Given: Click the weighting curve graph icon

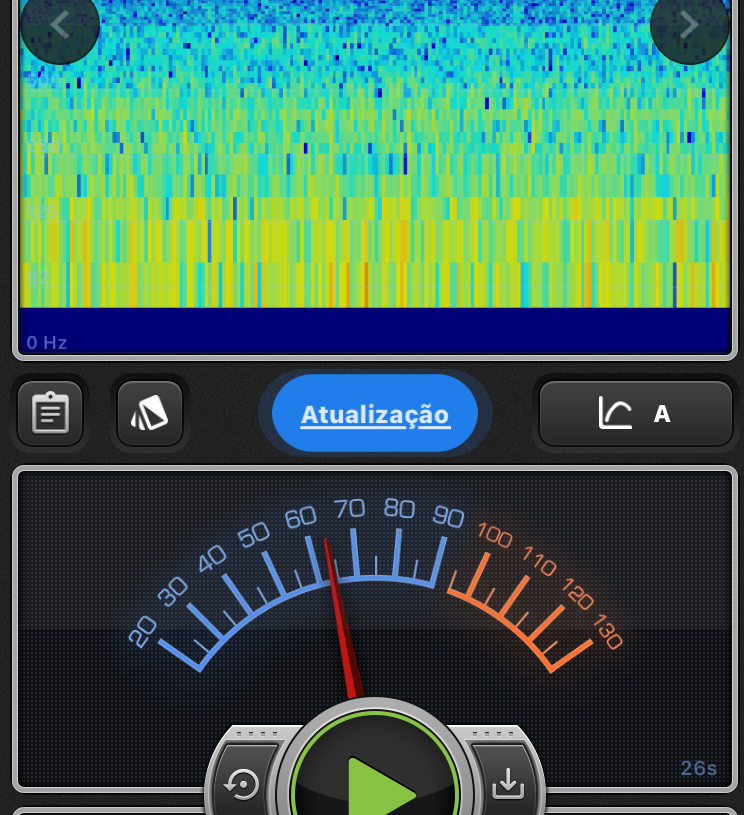Looking at the screenshot, I should pyautogui.click(x=615, y=413).
